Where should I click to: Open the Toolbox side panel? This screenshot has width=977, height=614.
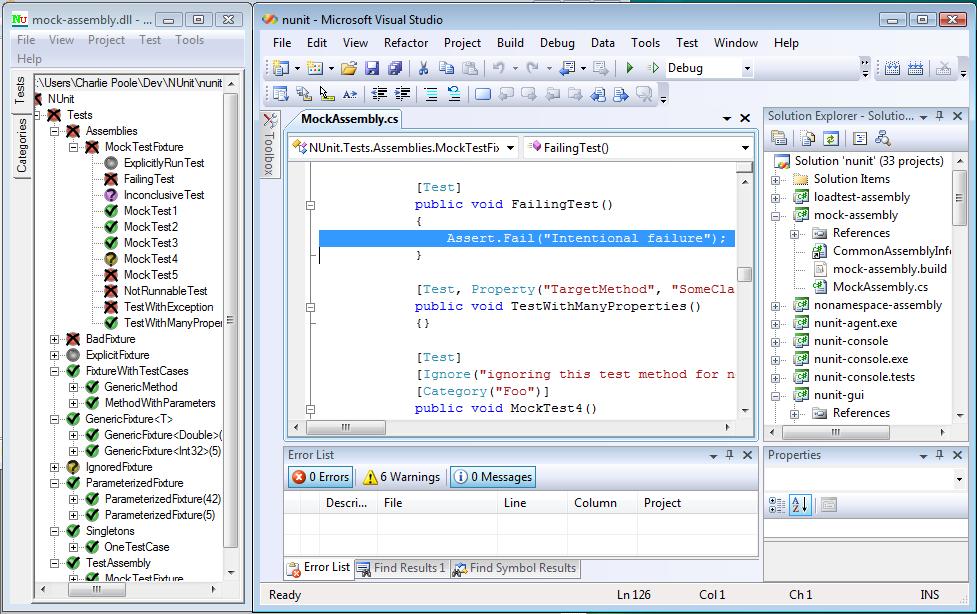coord(270,145)
